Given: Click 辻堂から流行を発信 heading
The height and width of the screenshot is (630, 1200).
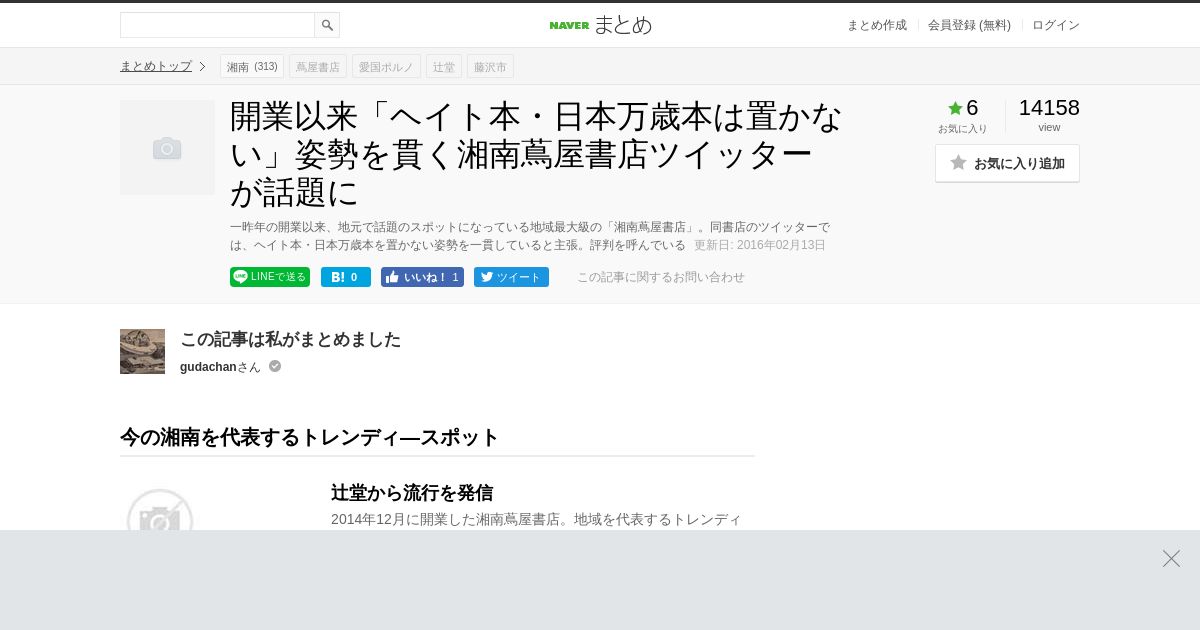Looking at the screenshot, I should [x=412, y=493].
